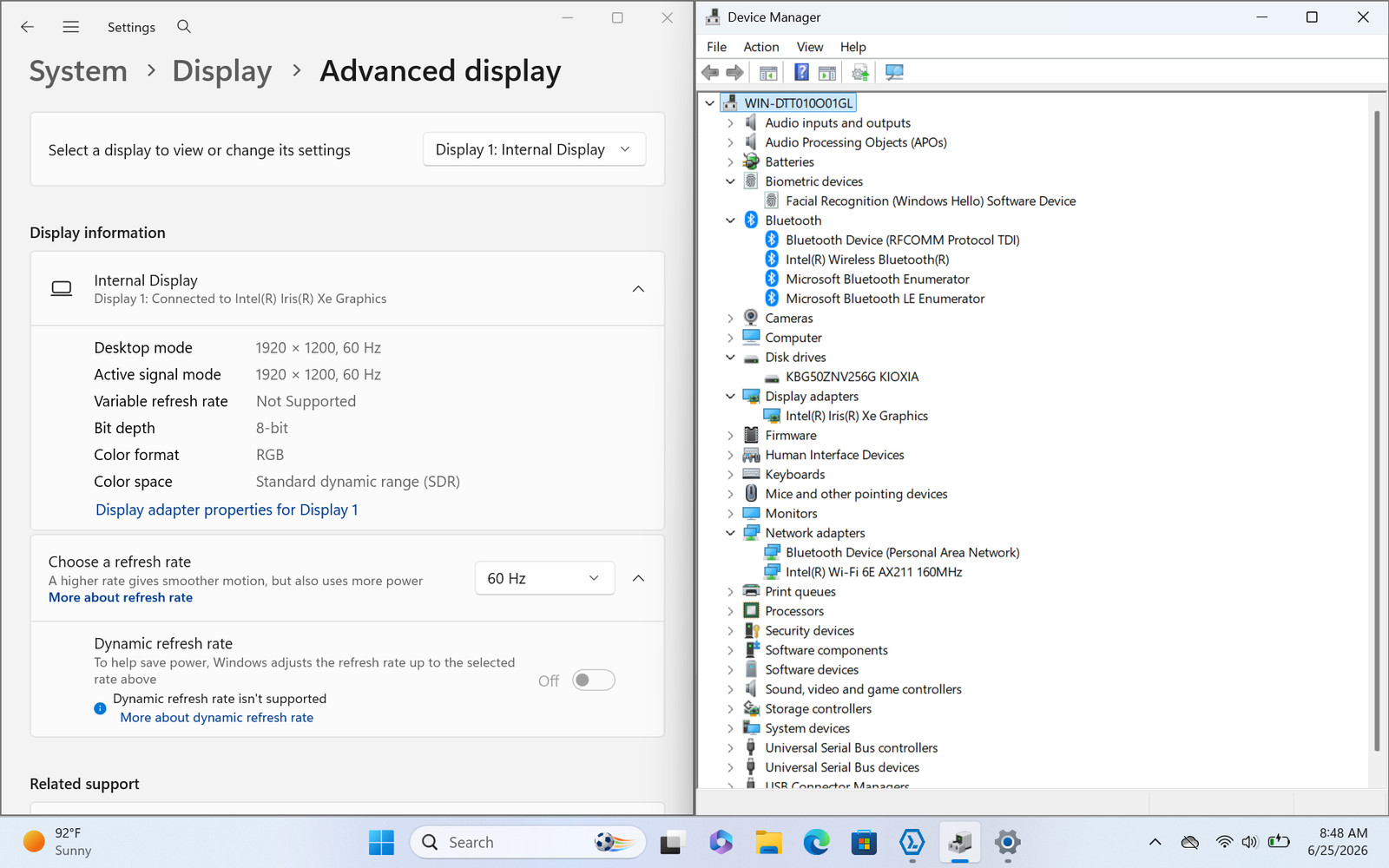Select the Batteries category in device tree
This screenshot has width=1389, height=868.
tap(790, 162)
